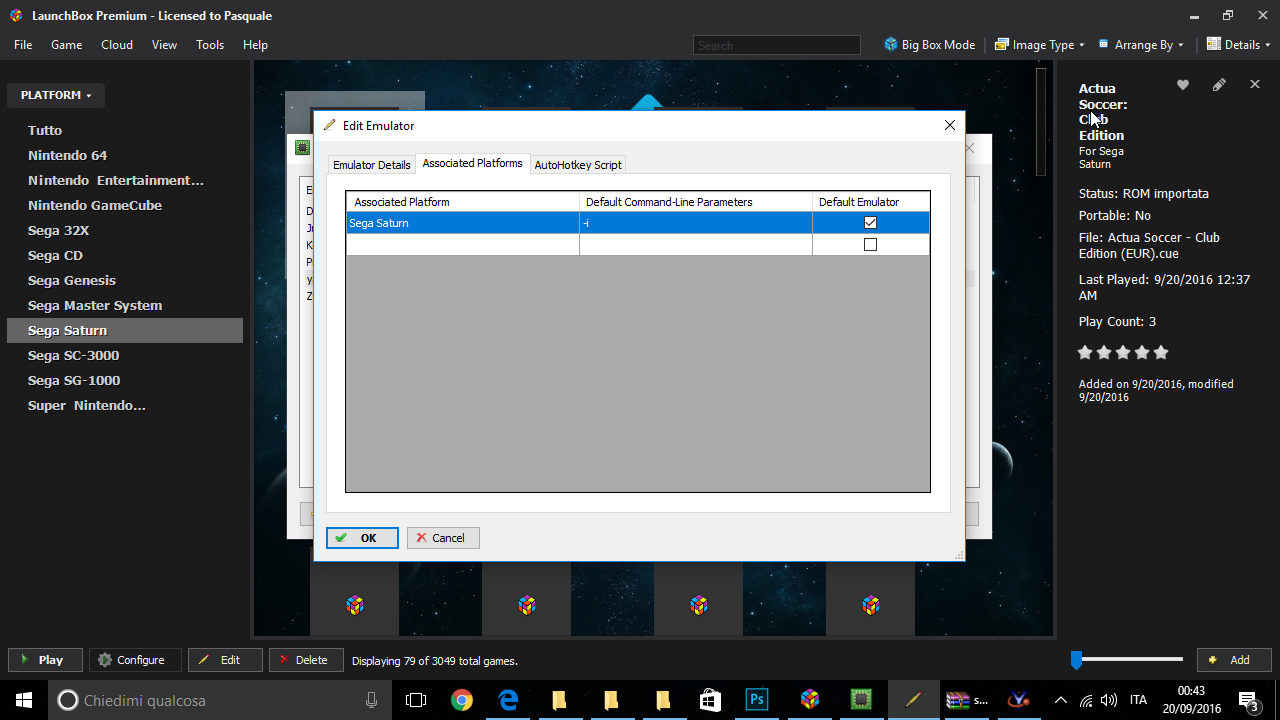1280x720 pixels.
Task: Confirm with the OK button
Action: 362,538
